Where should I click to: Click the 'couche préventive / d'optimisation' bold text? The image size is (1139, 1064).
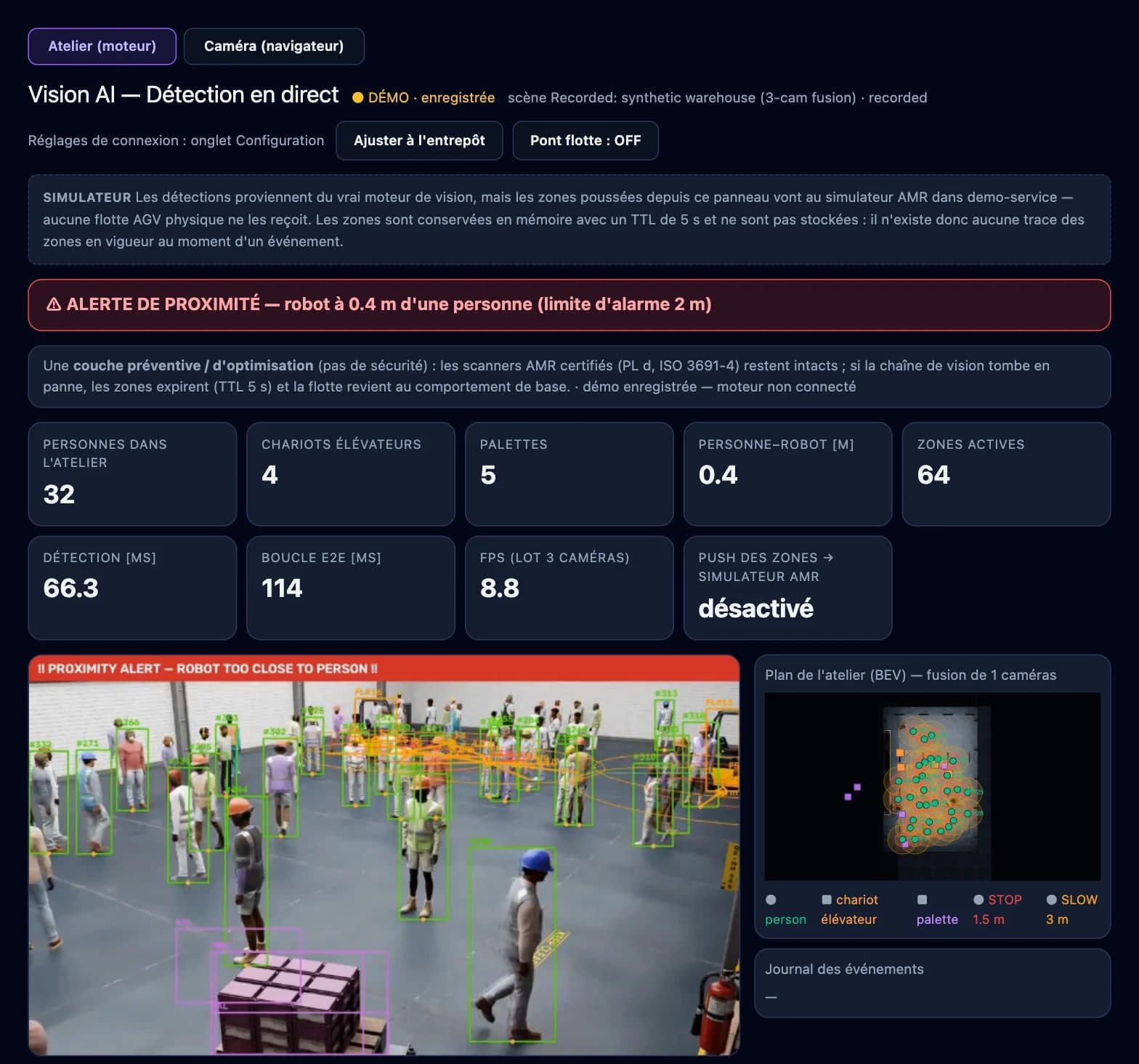pos(193,366)
